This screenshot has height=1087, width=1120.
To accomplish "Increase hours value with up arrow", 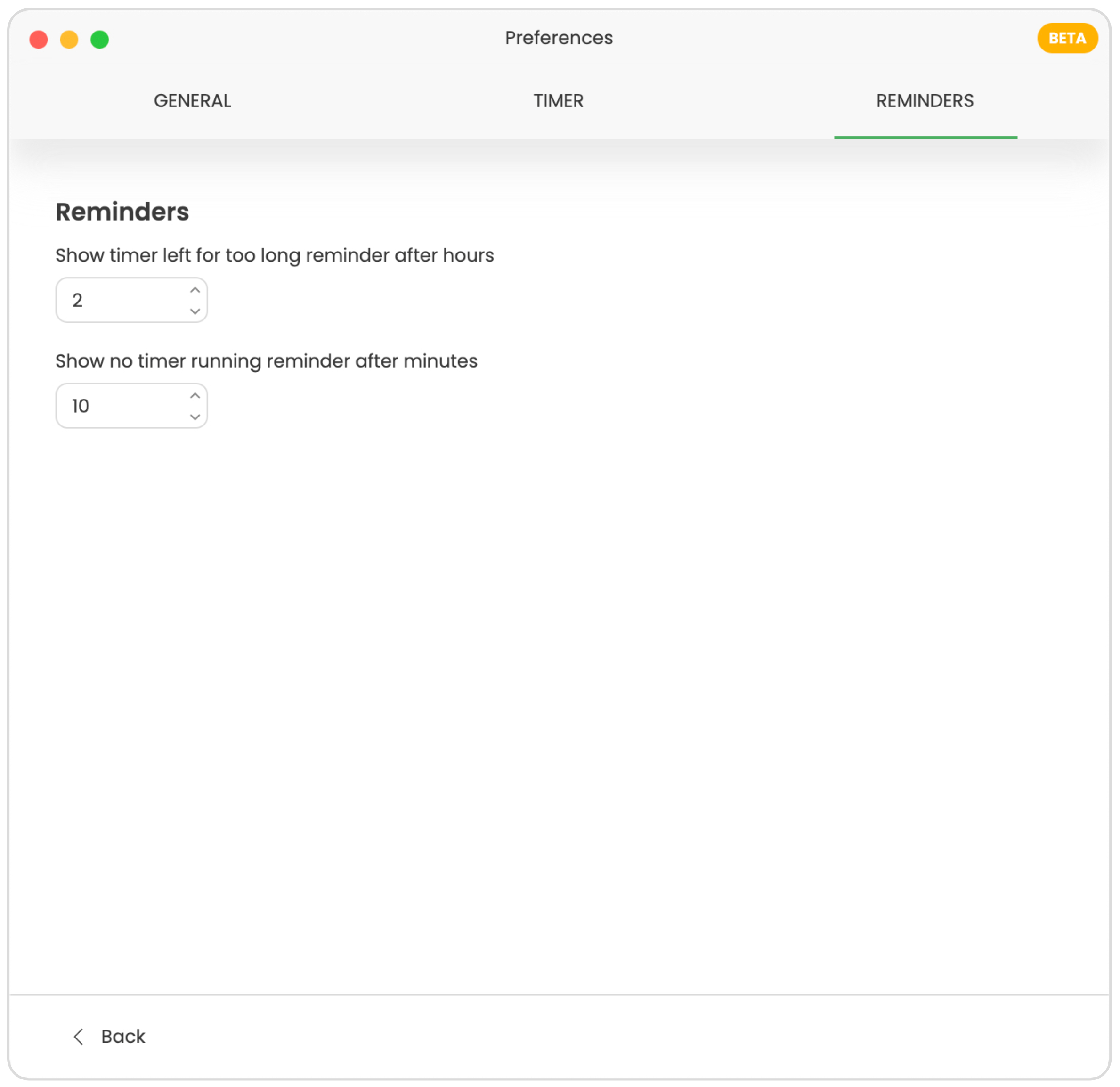I will click(195, 290).
